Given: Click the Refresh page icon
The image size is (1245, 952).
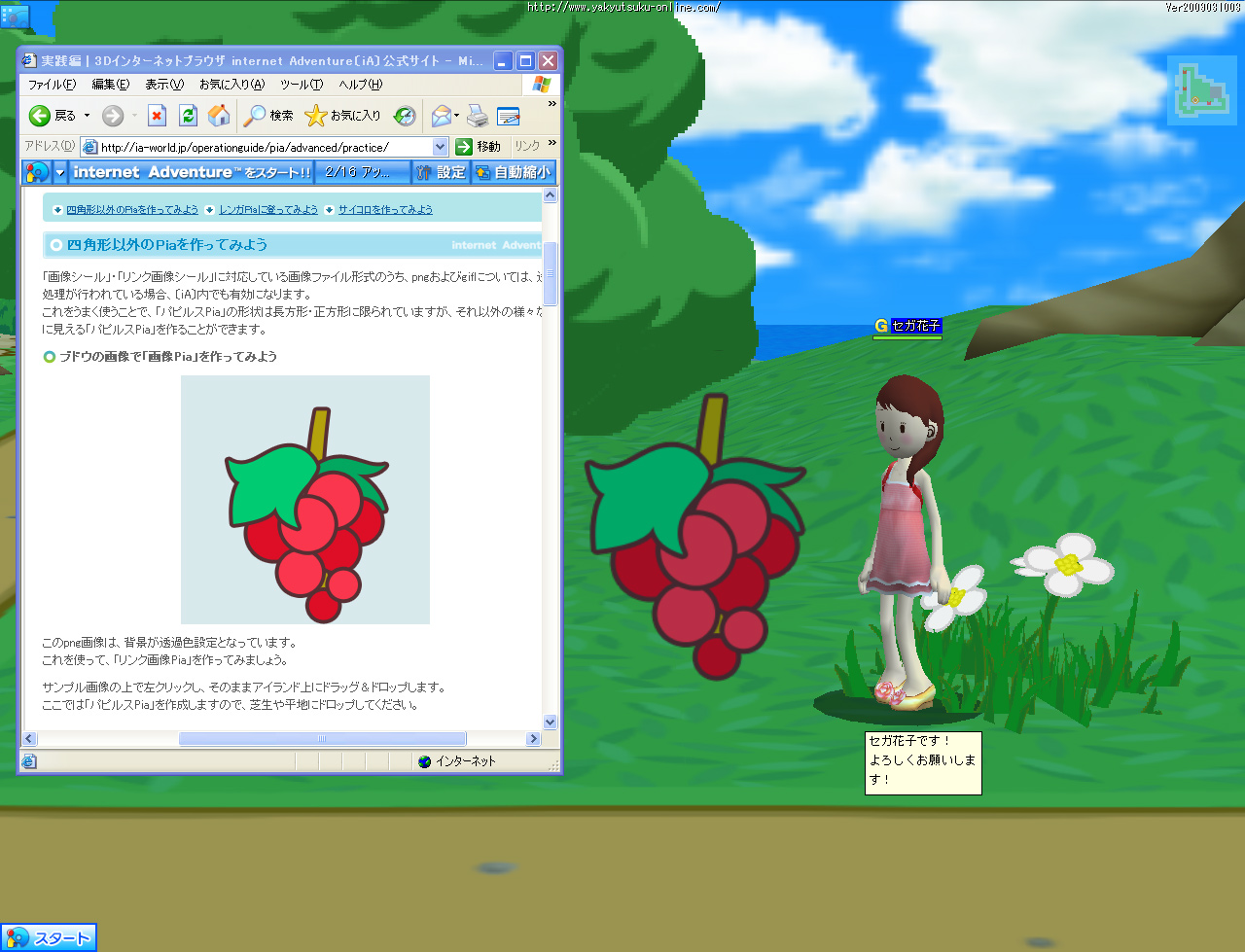Looking at the screenshot, I should tap(189, 116).
